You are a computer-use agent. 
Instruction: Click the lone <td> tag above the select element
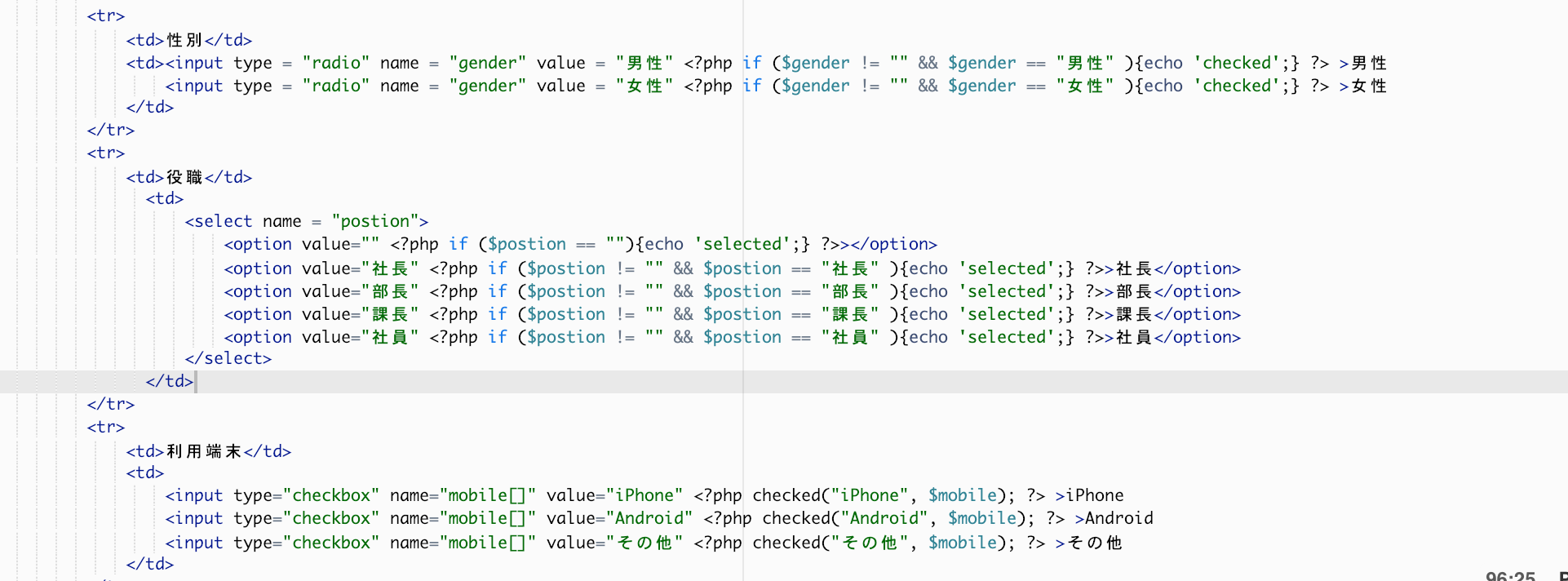(165, 198)
